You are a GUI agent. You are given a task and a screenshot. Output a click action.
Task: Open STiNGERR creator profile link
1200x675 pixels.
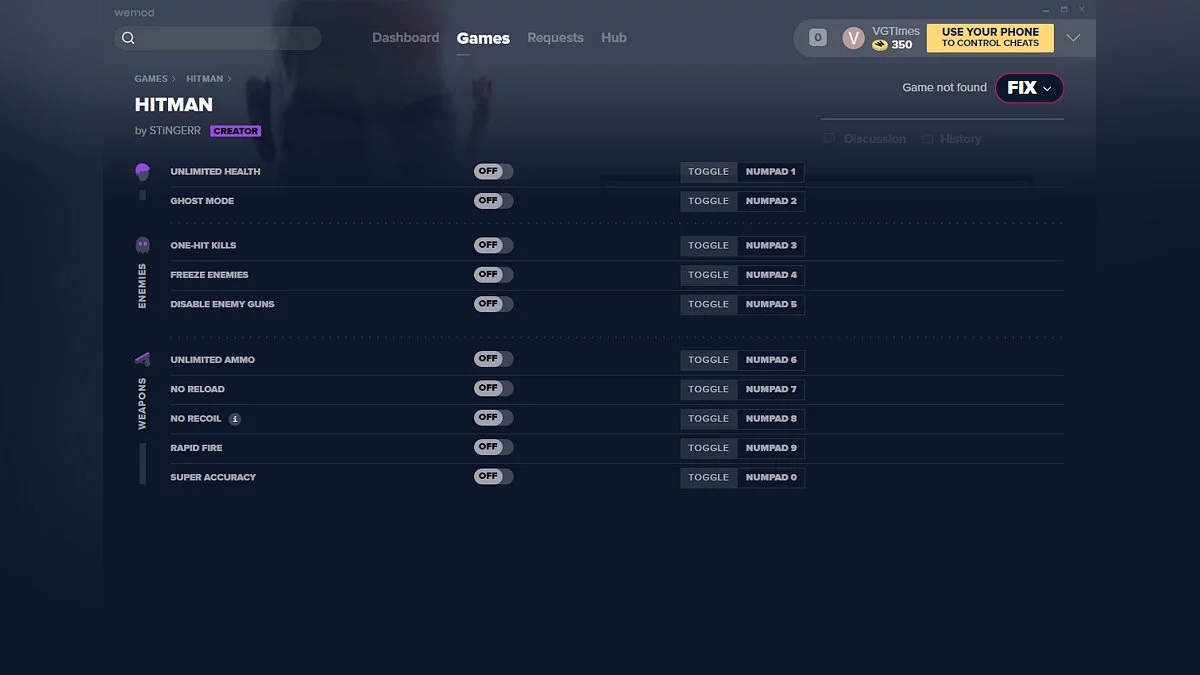175,131
